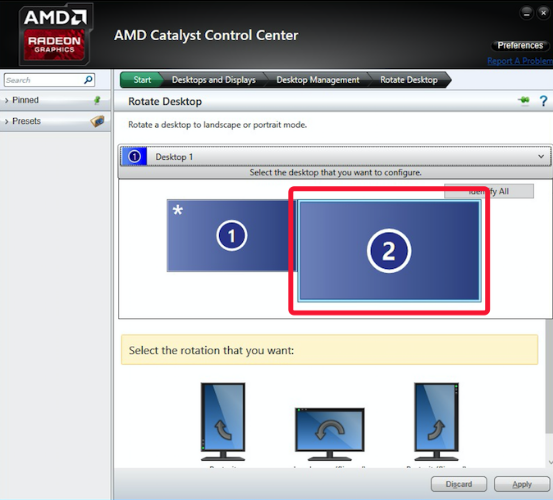Click the Presets icon in sidebar

pyautogui.click(x=97, y=121)
